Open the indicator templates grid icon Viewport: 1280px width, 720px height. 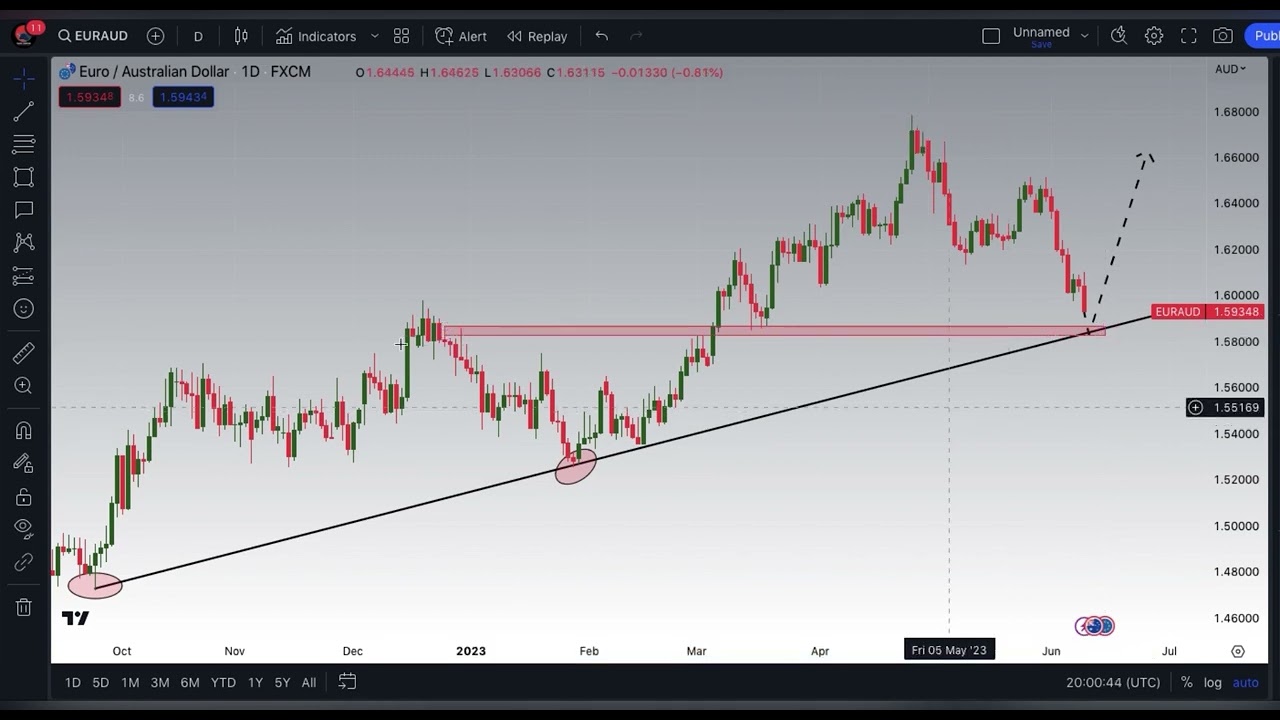(401, 36)
